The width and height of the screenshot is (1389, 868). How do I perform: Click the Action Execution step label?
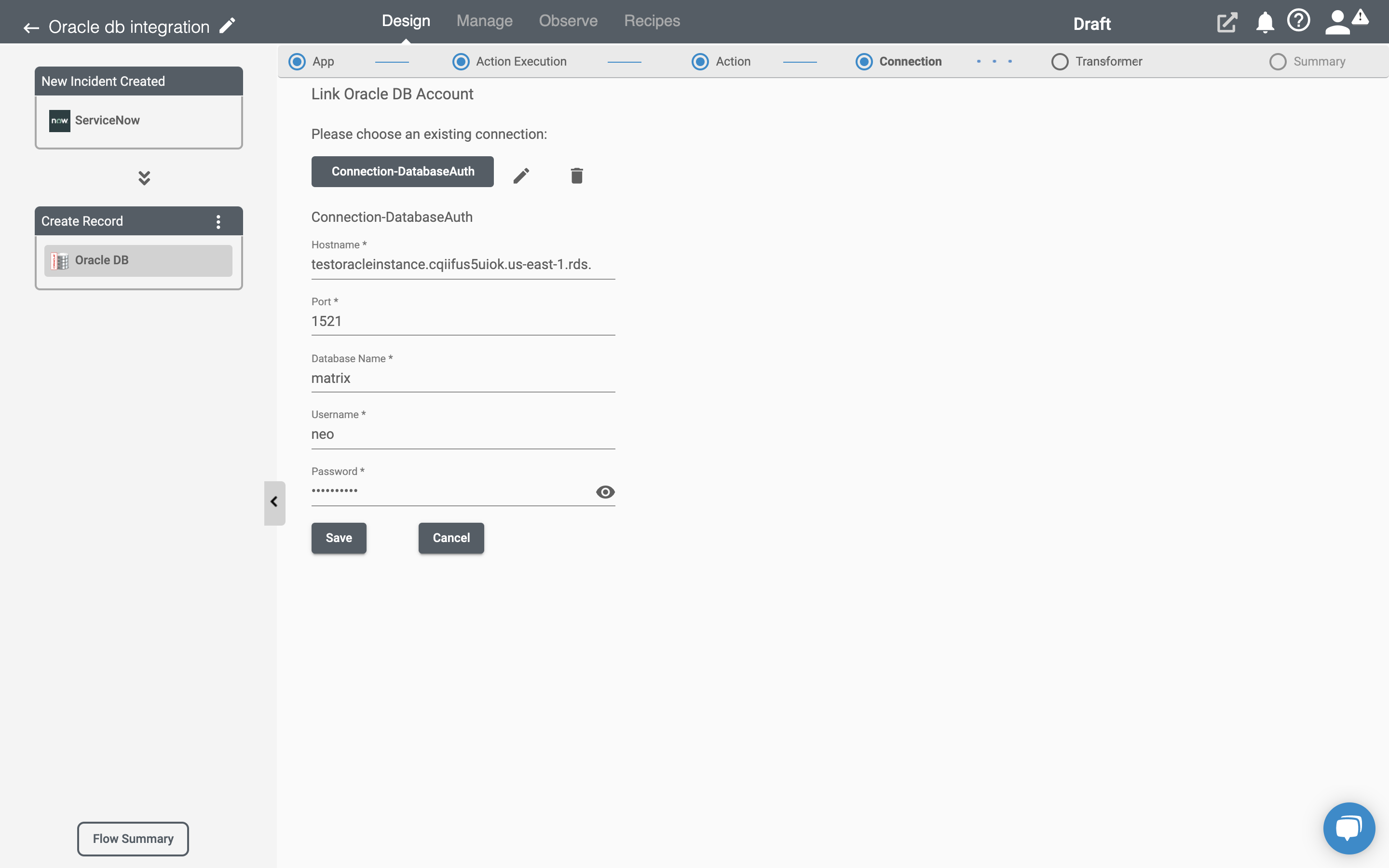pos(521,61)
